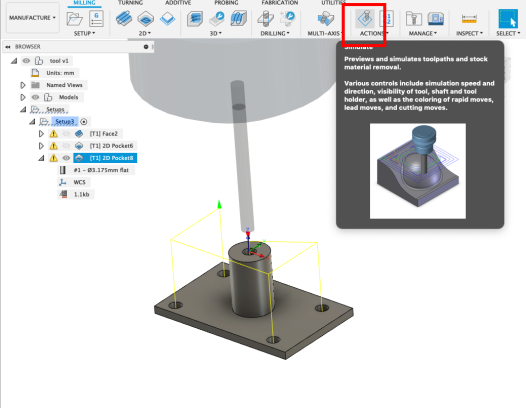Click the Simulate icon in Actions
The height and width of the screenshot is (408, 526).
pyautogui.click(x=365, y=18)
